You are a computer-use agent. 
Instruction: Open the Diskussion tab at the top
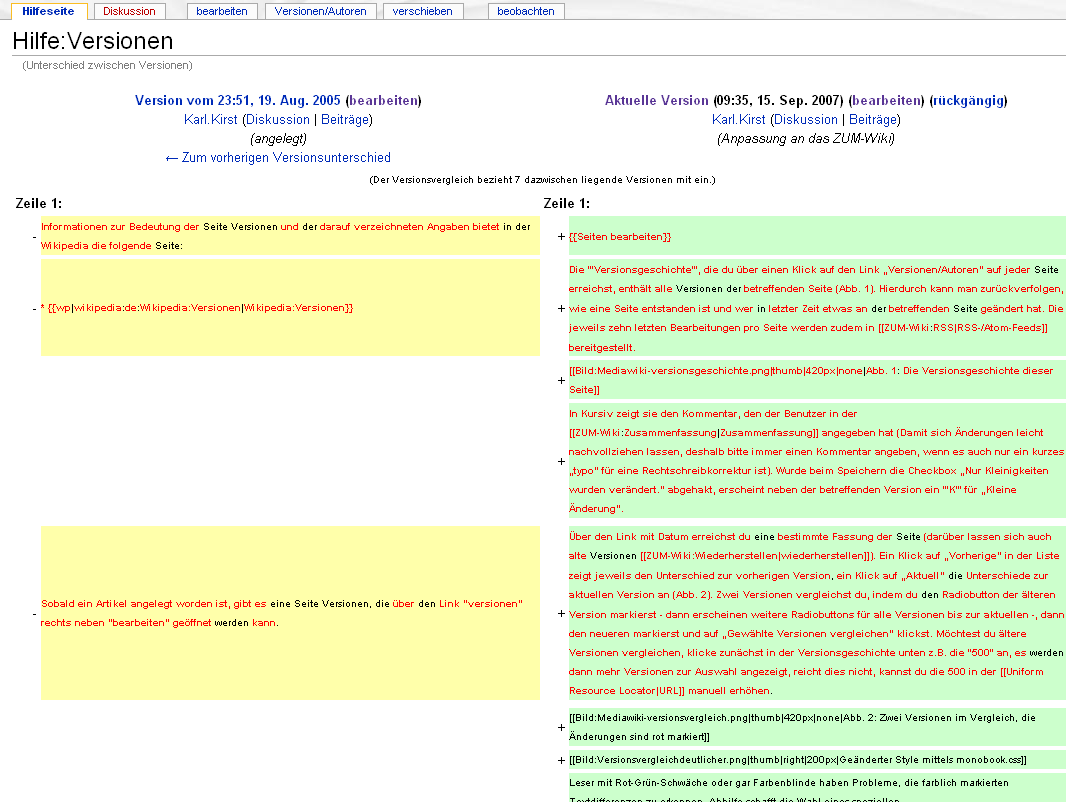[129, 11]
